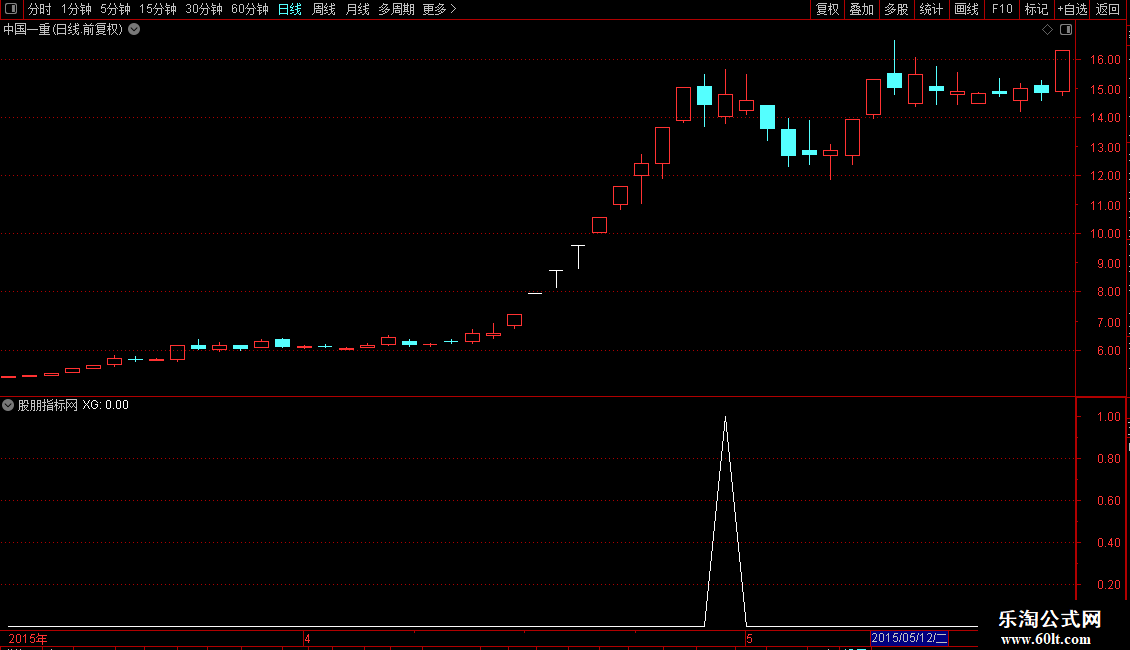Click the month 4 marker on time axis
Viewport: 1130px width, 650px height.
pyautogui.click(x=307, y=638)
